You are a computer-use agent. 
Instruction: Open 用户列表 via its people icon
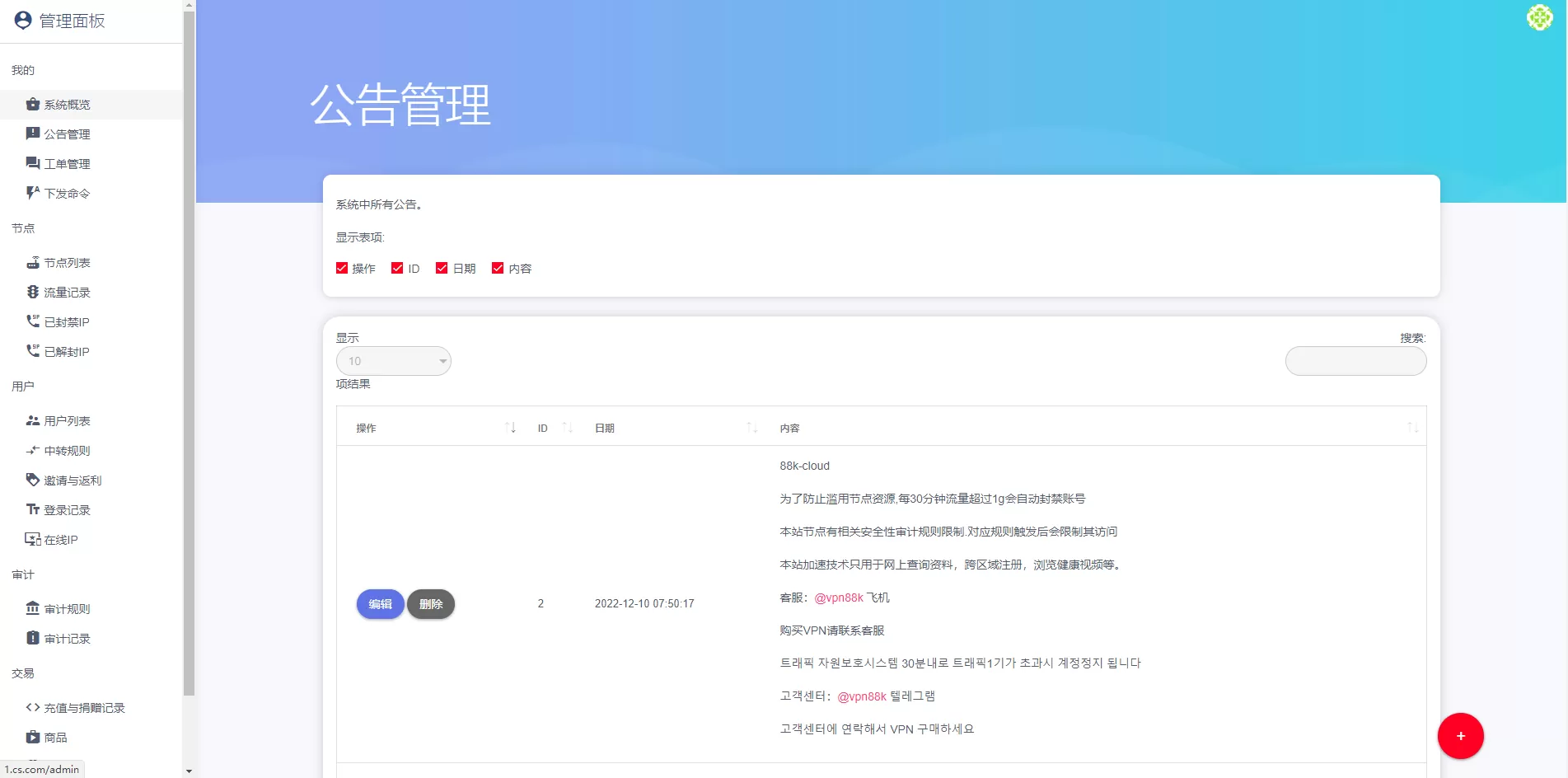(33, 421)
